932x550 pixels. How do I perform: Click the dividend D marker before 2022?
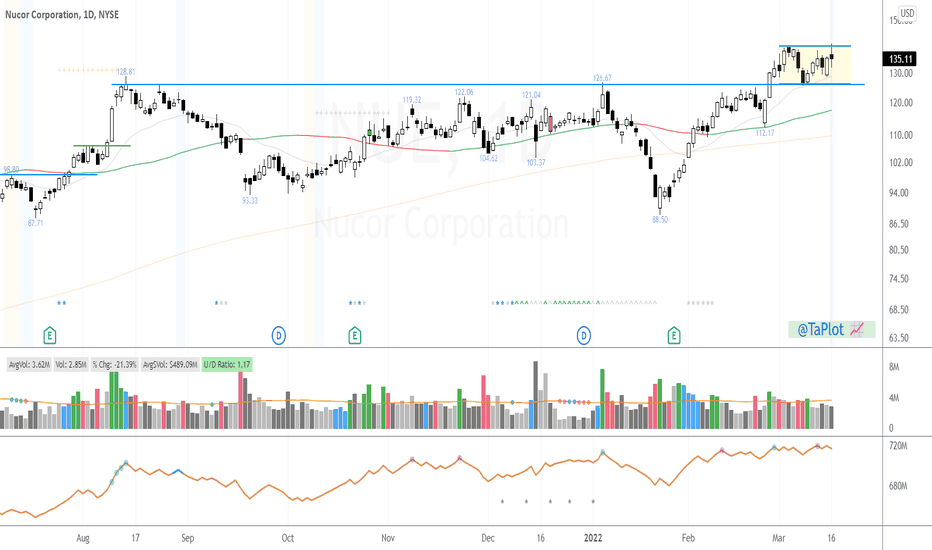tap(584, 336)
